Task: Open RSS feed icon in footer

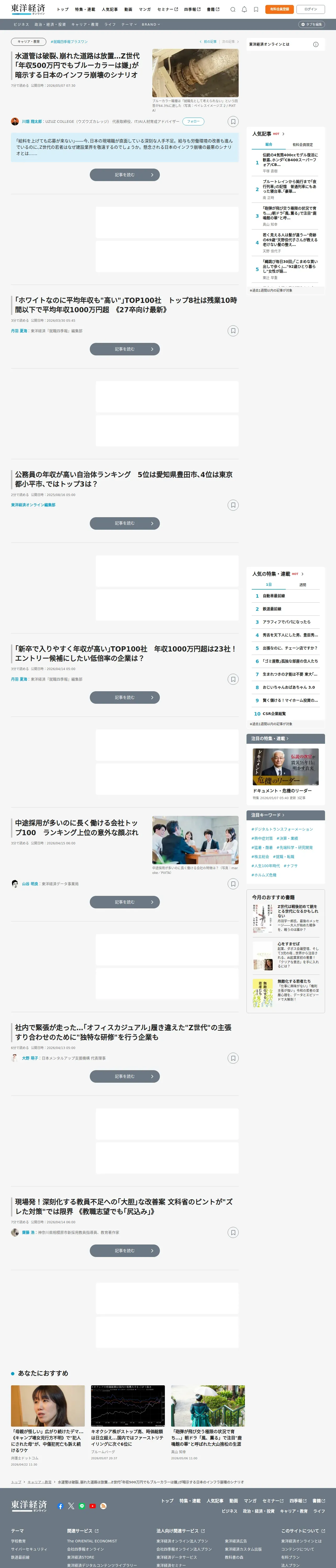Action: point(103,1506)
